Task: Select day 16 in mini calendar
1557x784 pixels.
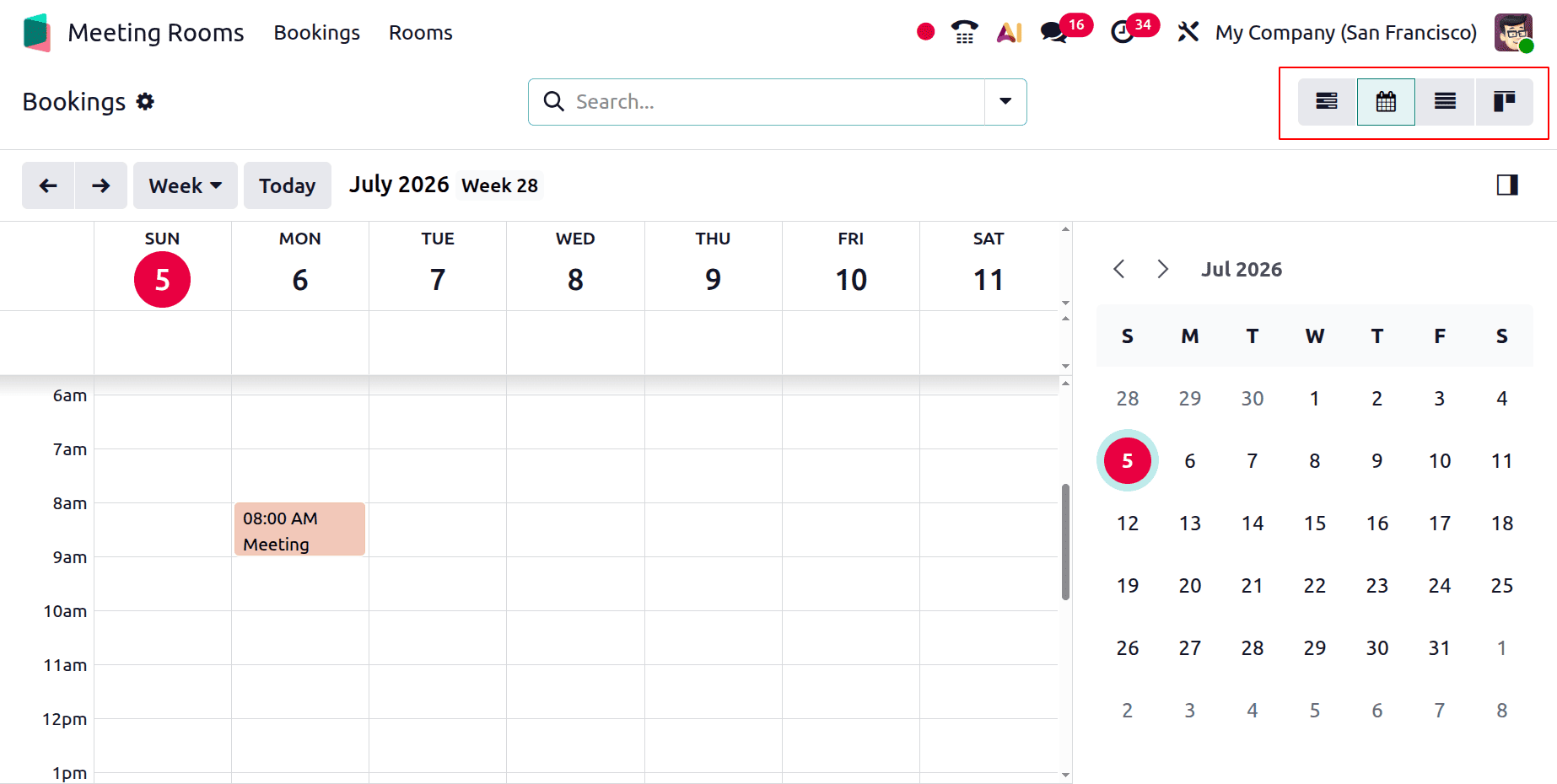Action: tap(1377, 523)
